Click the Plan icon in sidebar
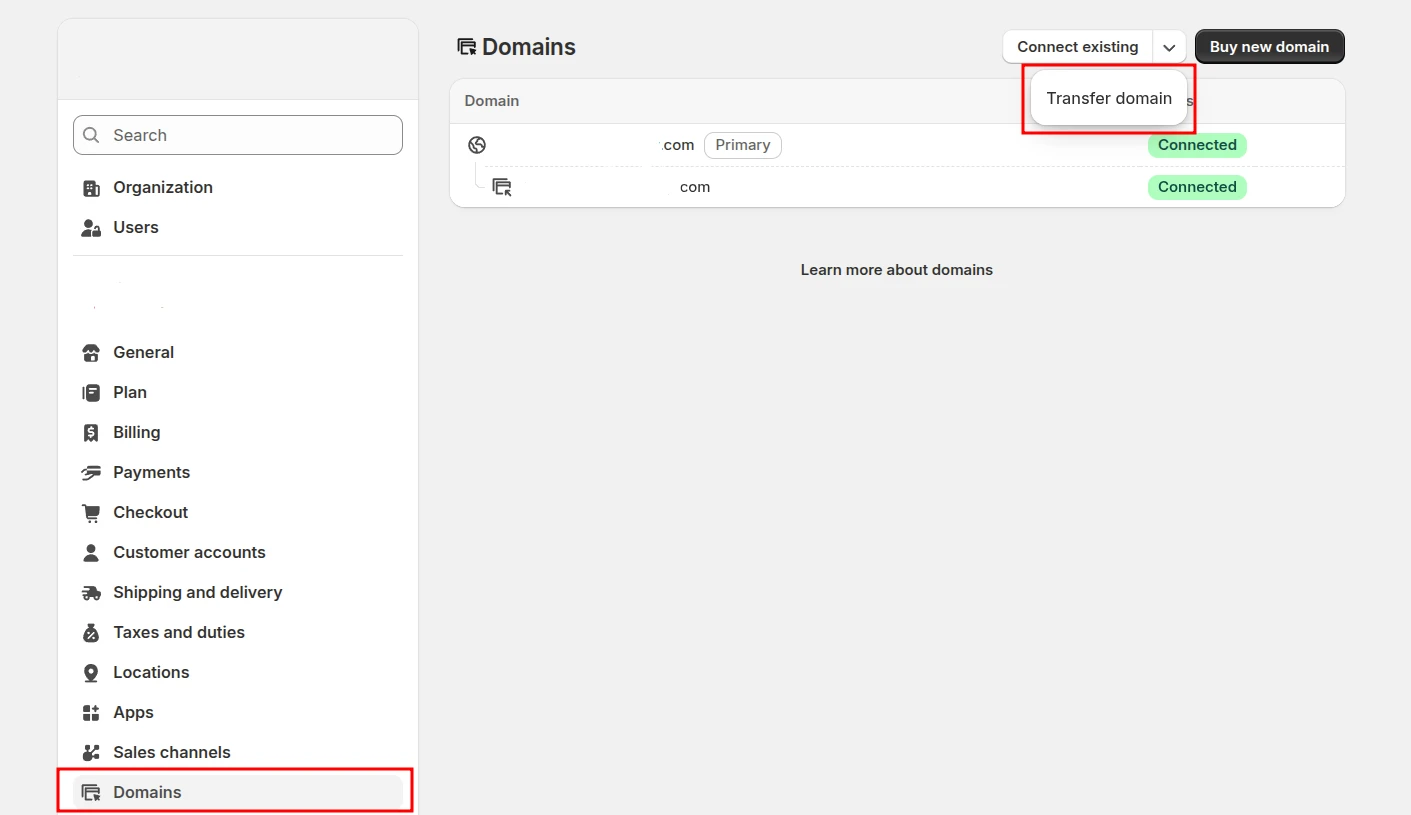 tap(91, 393)
